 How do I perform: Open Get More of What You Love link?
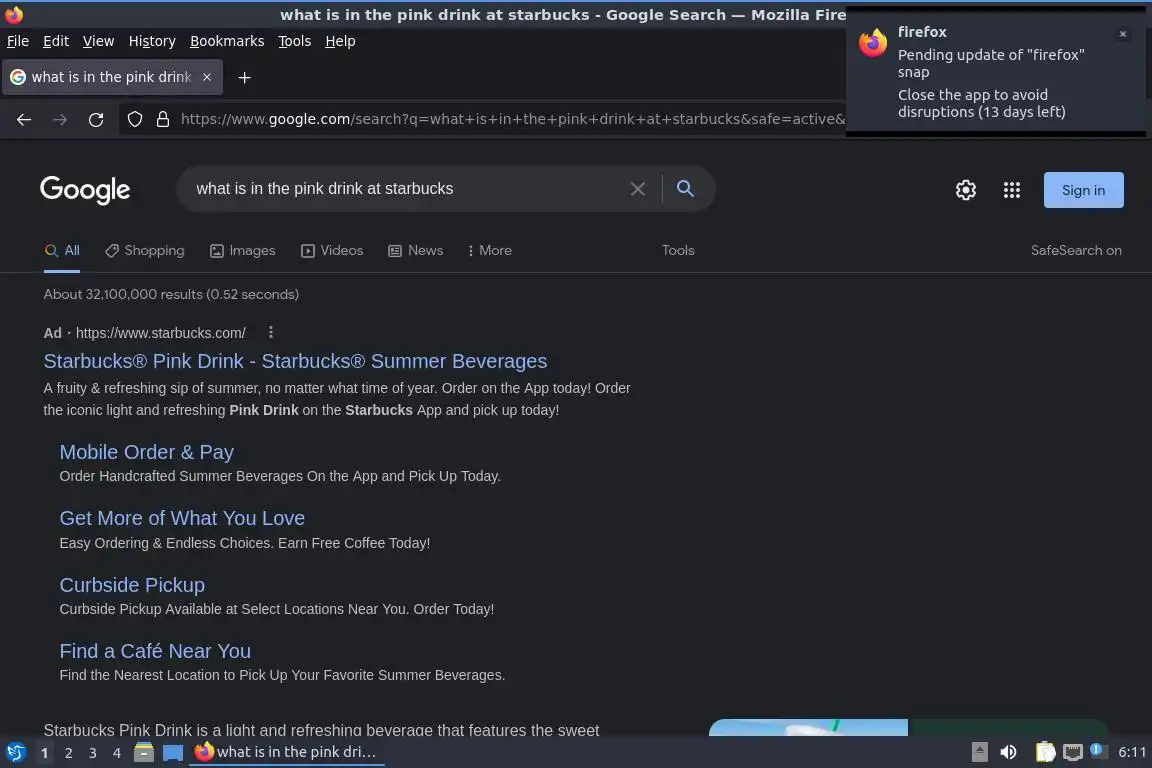coord(182,518)
